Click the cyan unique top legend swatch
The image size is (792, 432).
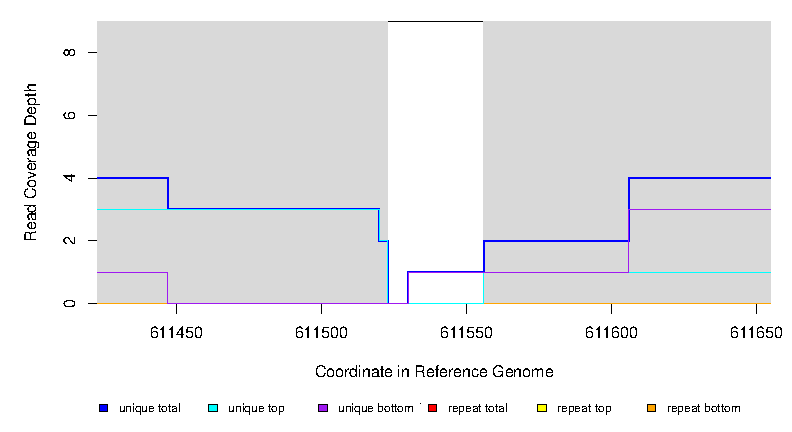tap(213, 408)
